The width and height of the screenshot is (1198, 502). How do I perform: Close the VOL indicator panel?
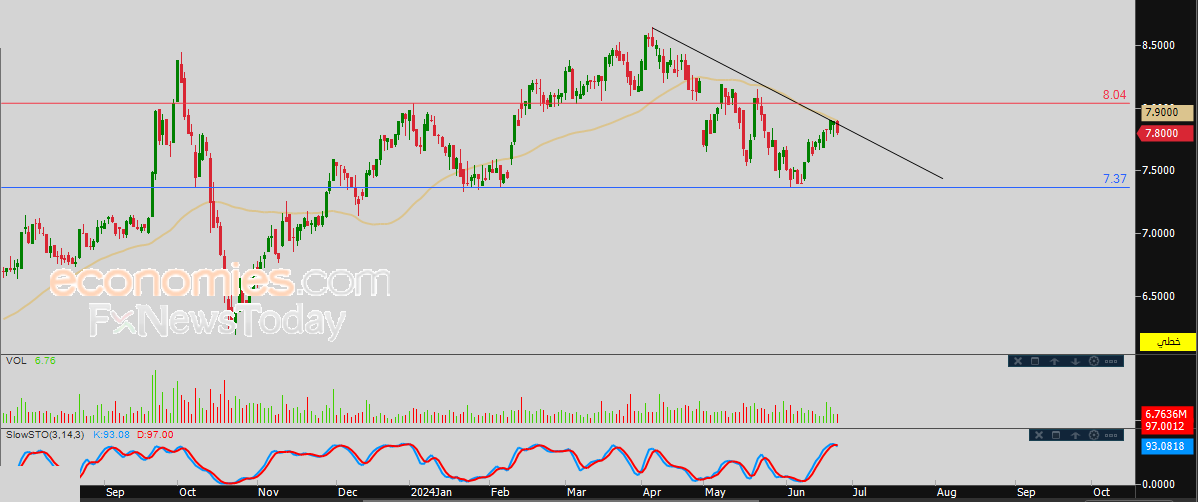[x=1018, y=361]
